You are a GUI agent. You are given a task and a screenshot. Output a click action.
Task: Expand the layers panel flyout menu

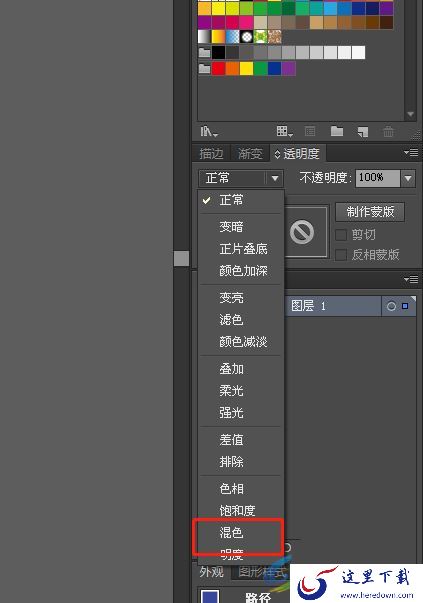[x=411, y=279]
